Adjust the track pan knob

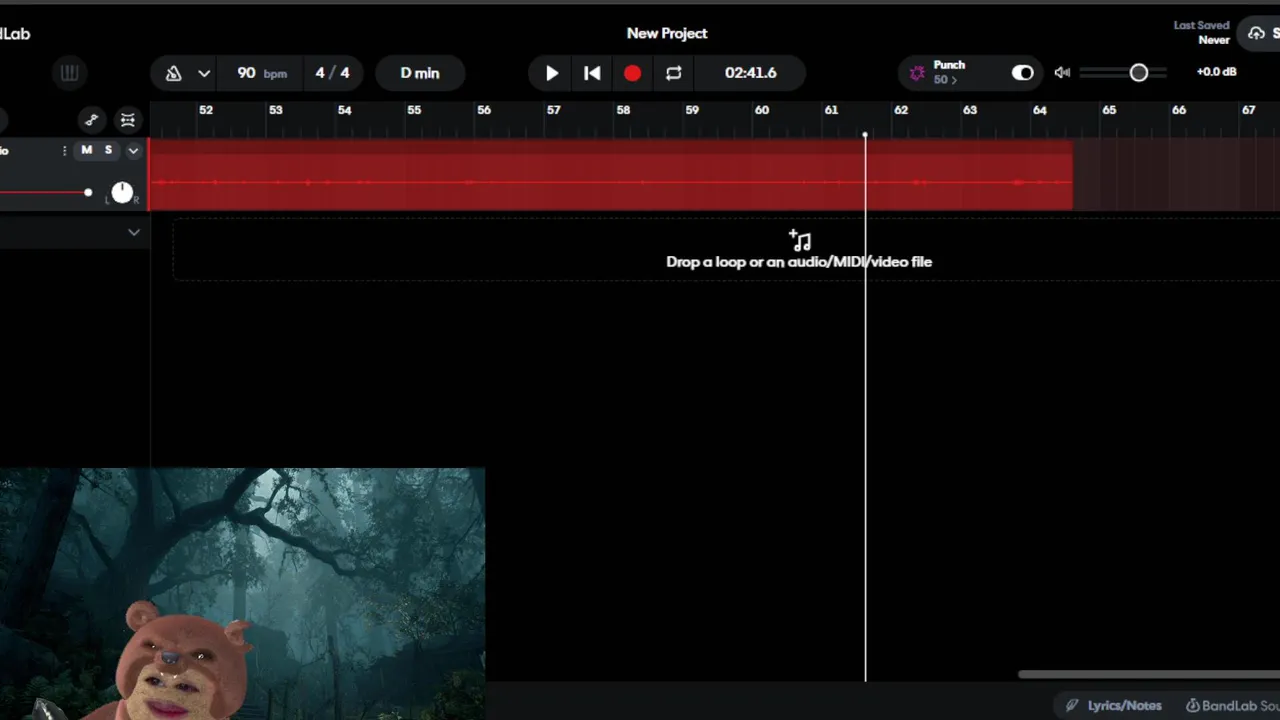122,192
